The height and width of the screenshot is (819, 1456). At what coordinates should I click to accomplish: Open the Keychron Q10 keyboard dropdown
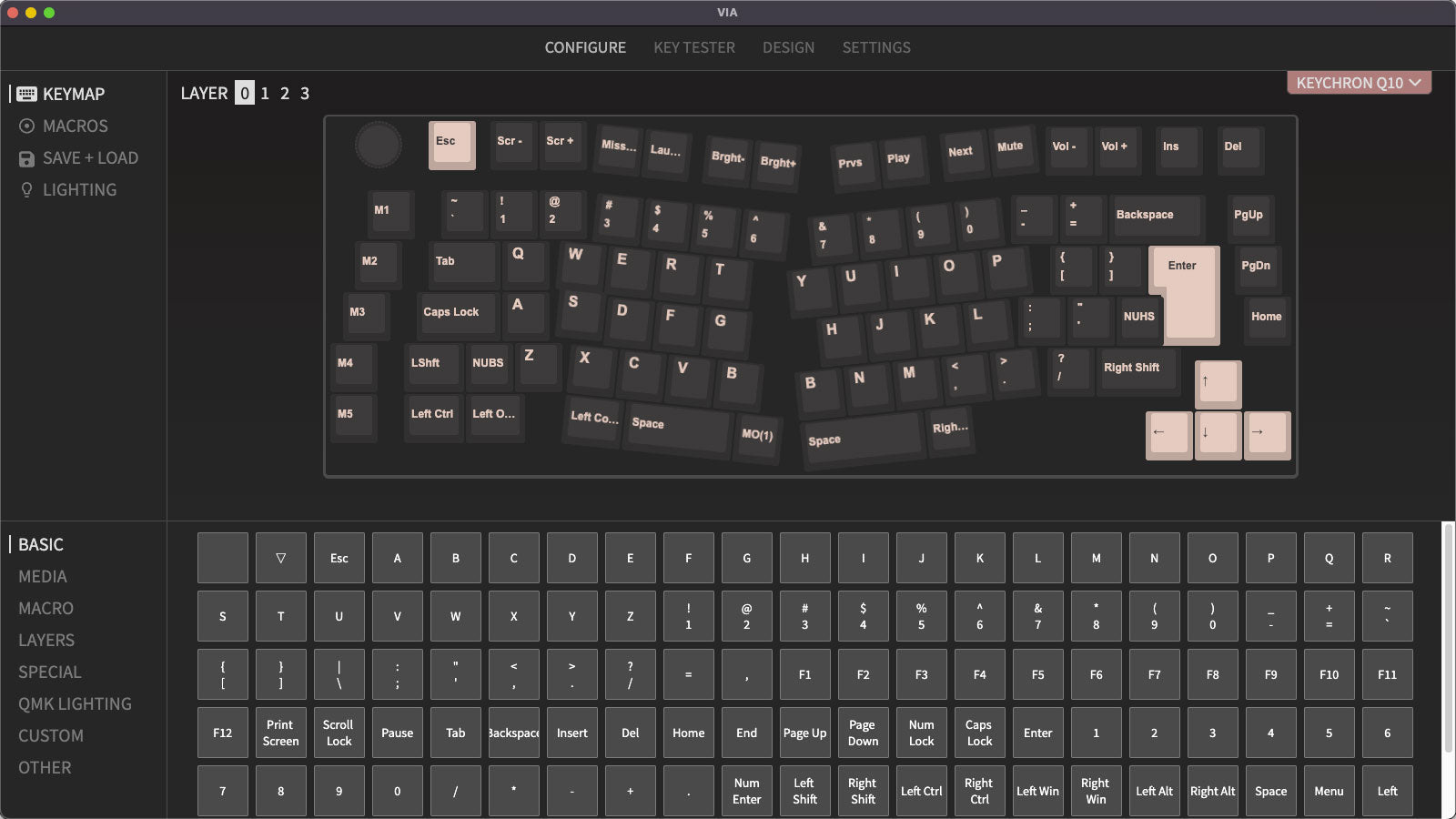pyautogui.click(x=1358, y=83)
